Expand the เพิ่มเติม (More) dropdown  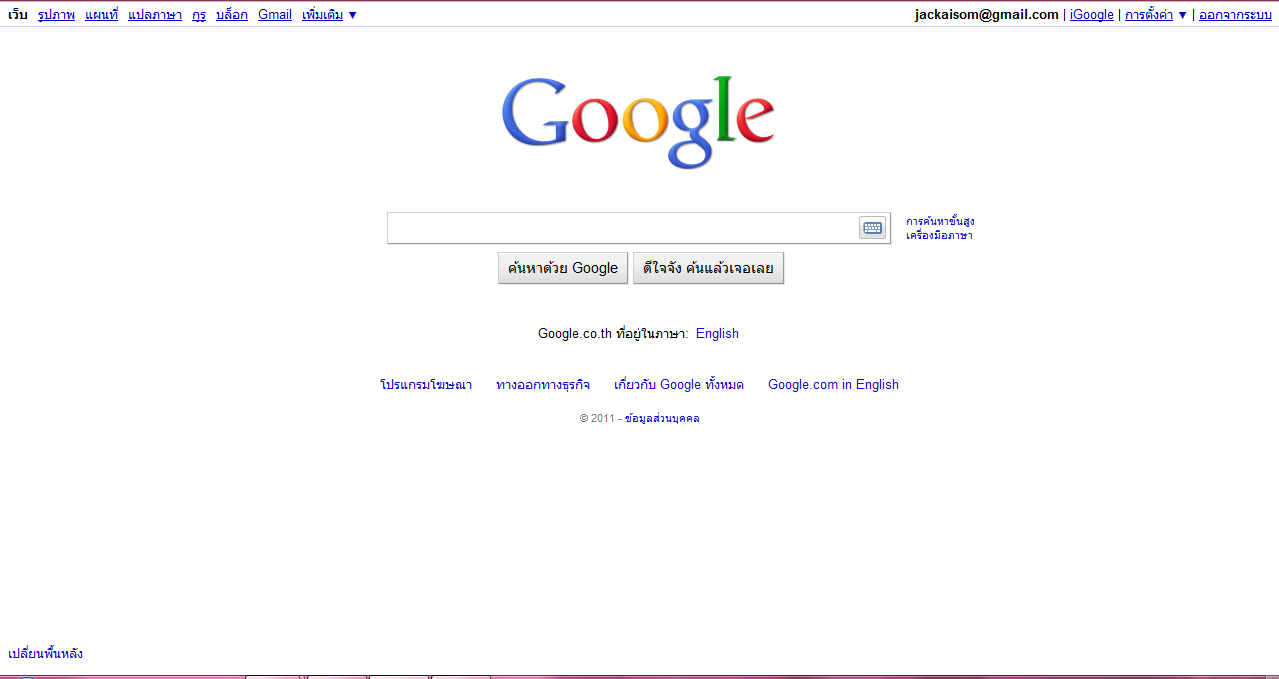coord(329,15)
